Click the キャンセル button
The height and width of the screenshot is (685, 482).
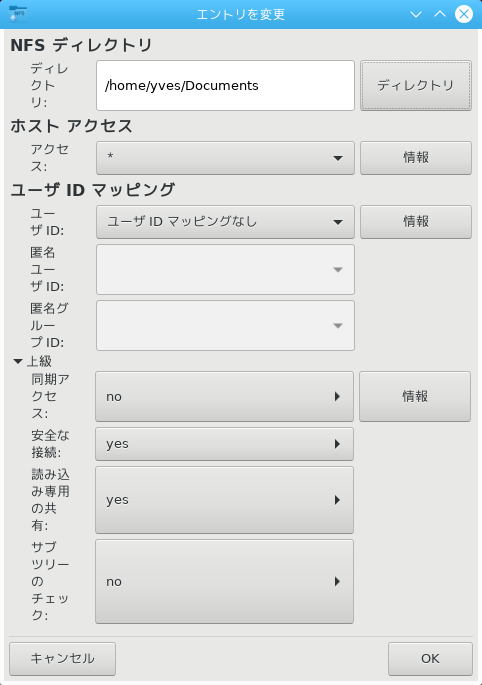(x=62, y=659)
